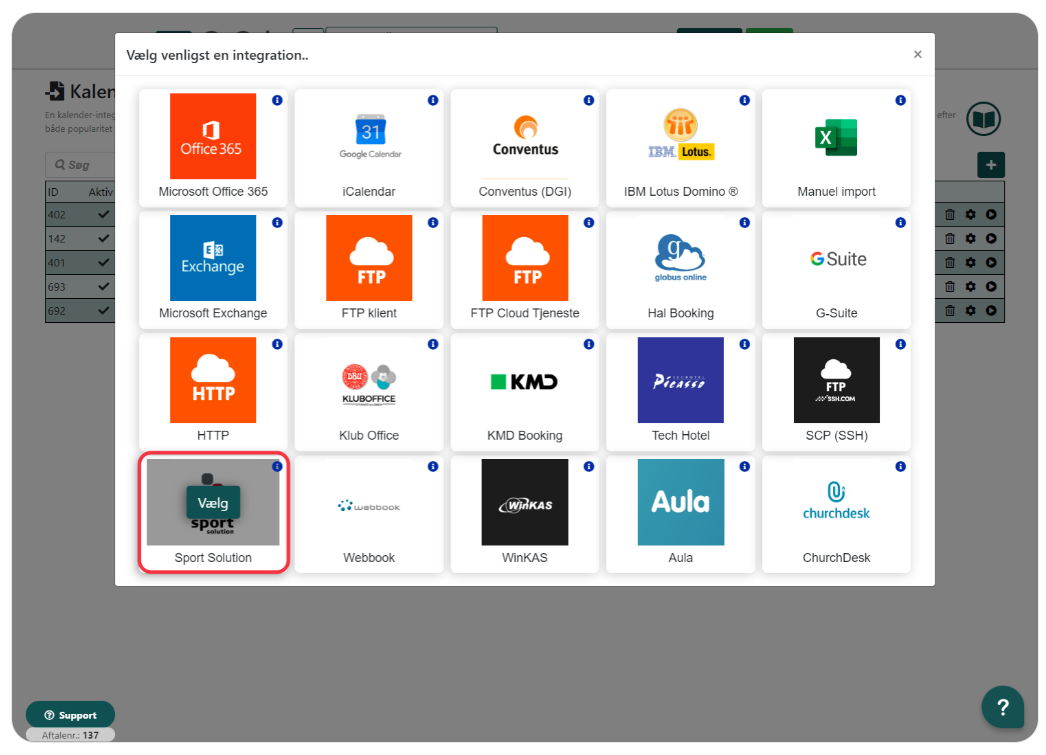This screenshot has height=755, width=1046.
Task: Choose the Manuel import Excel integration
Action: coord(837,147)
